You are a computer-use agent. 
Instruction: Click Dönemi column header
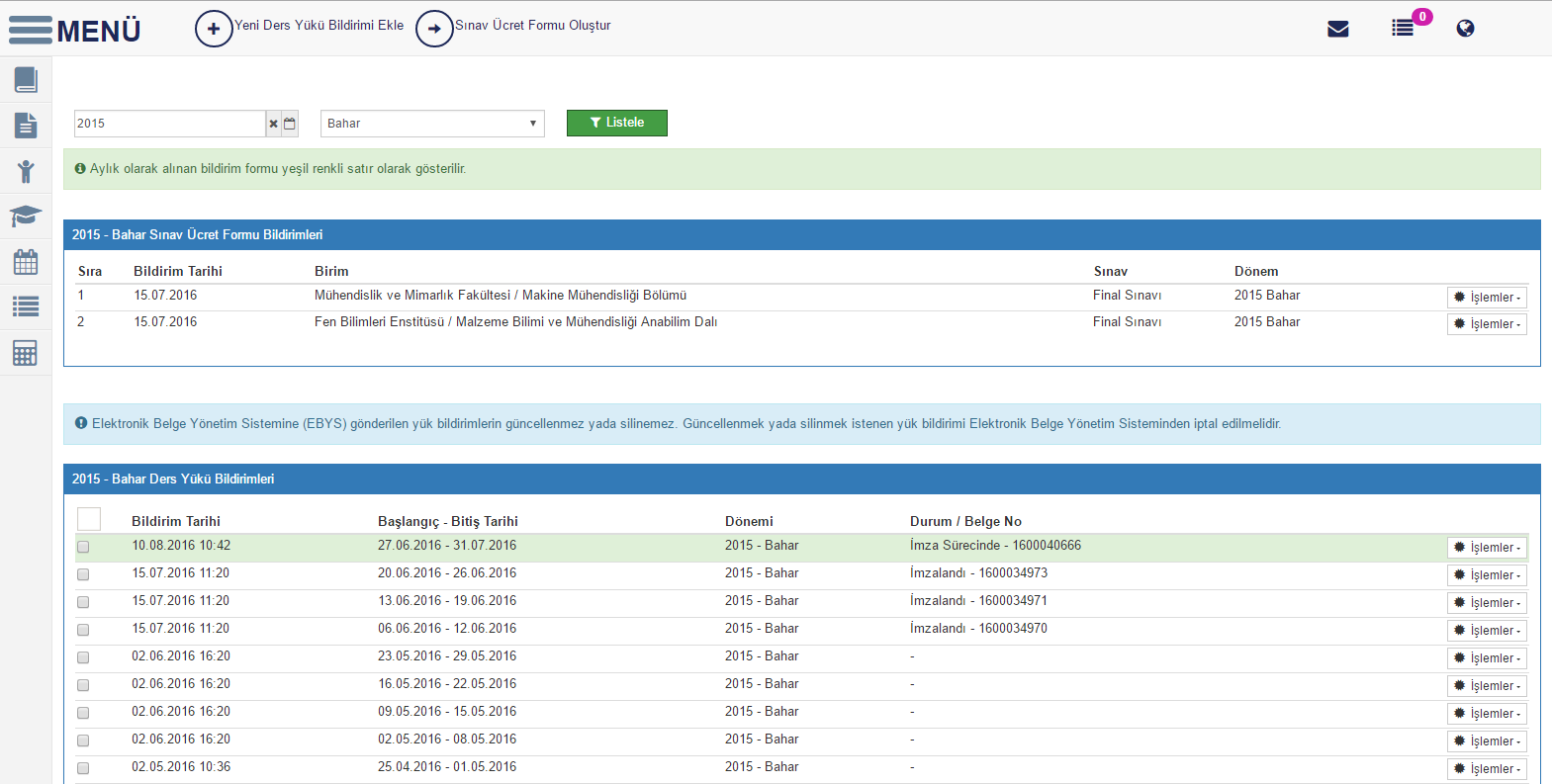pyautogui.click(x=749, y=521)
